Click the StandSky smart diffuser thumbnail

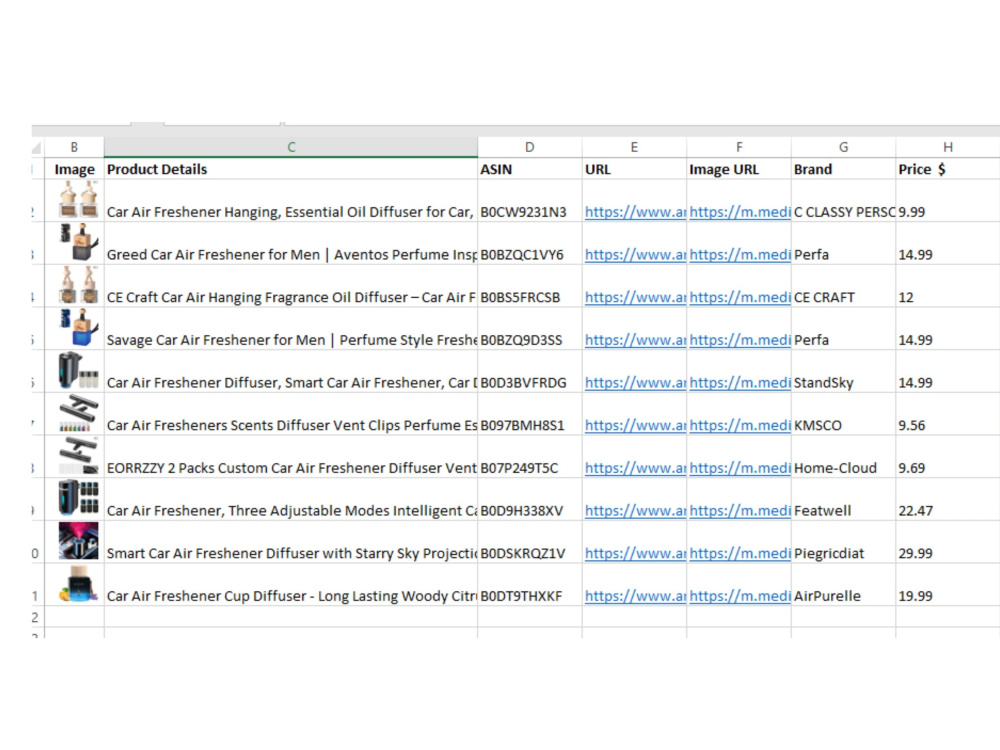point(78,371)
